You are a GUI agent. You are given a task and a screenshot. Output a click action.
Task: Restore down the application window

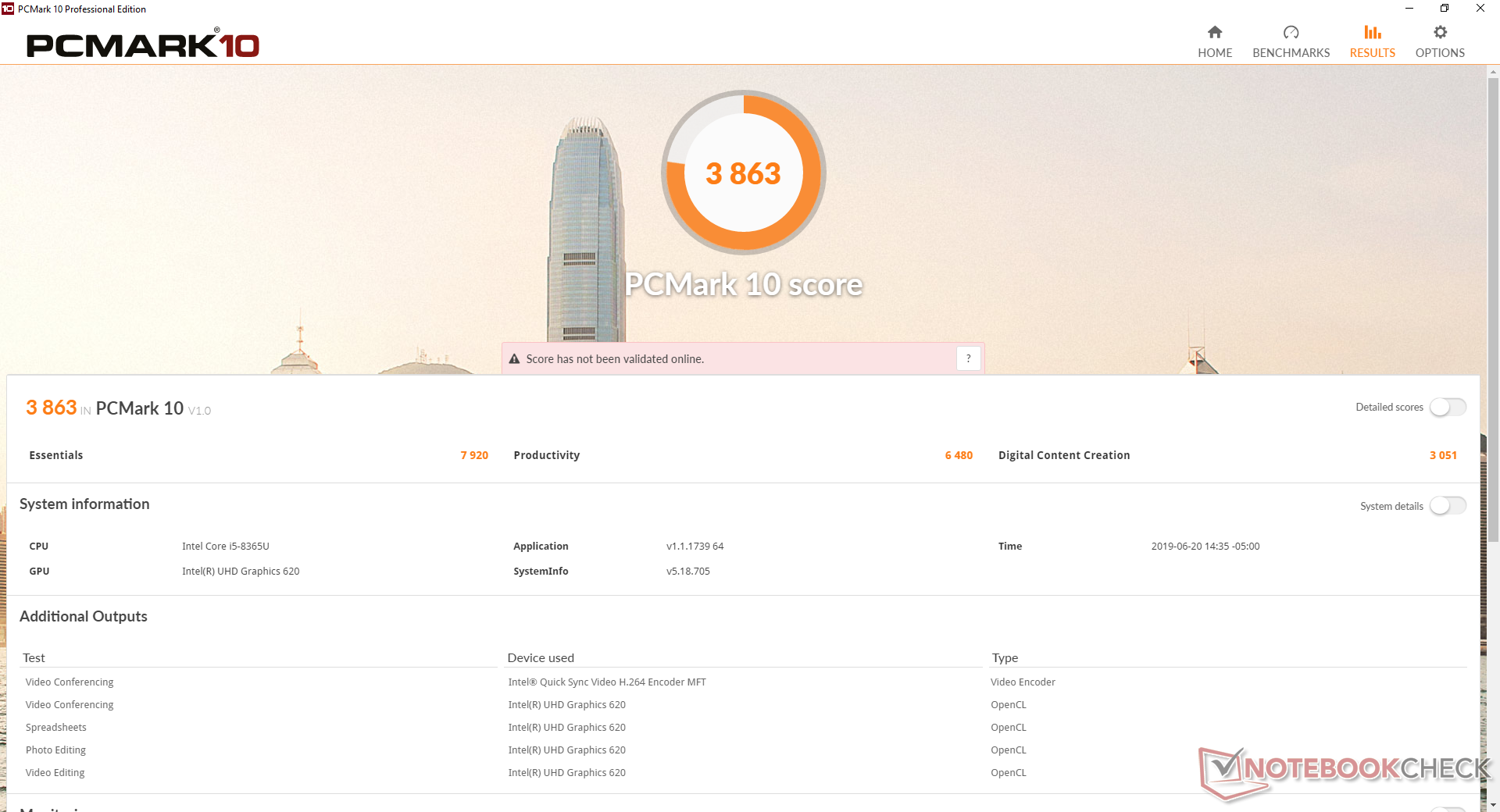tap(1445, 9)
